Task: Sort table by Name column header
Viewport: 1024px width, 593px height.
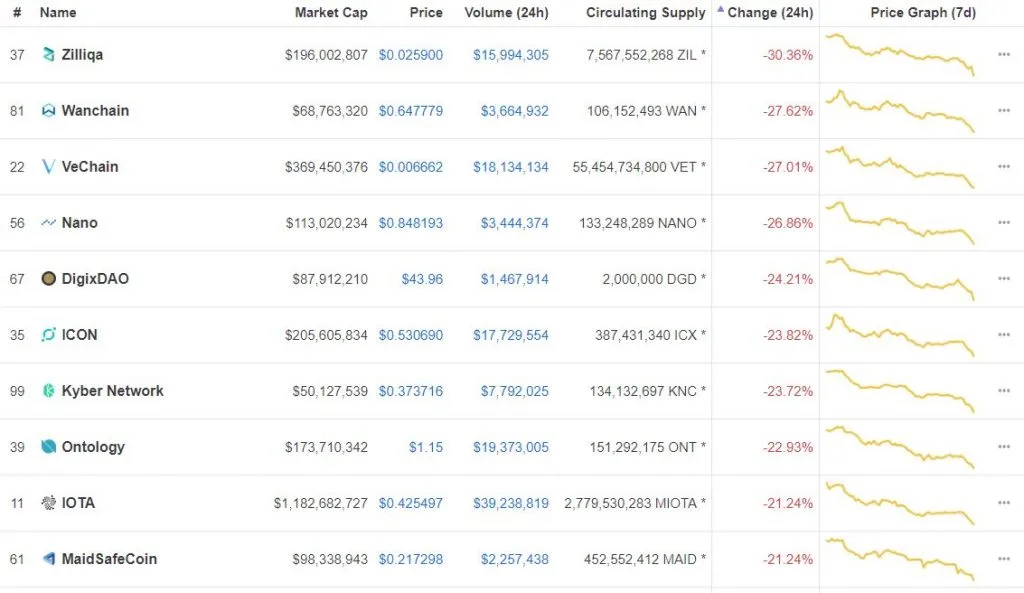Action: pos(57,12)
